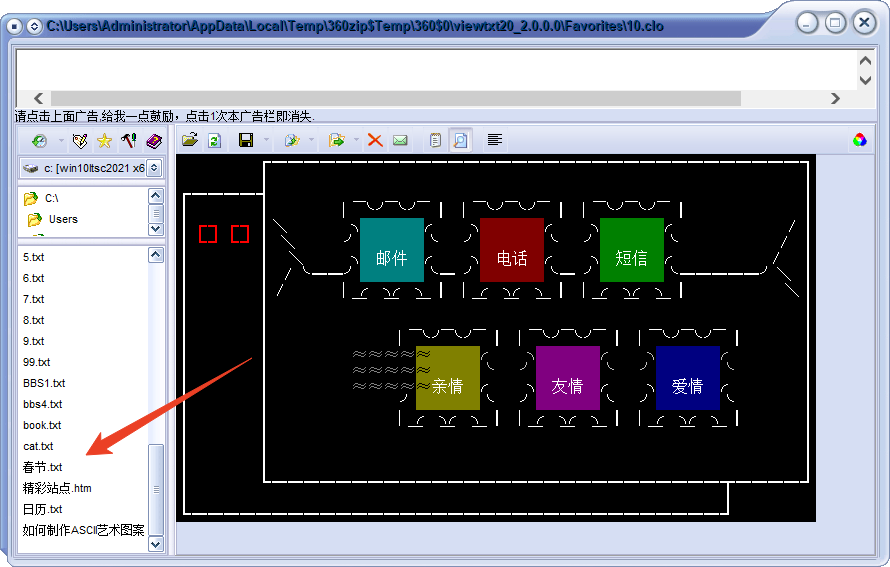The width and height of the screenshot is (890, 567).
Task: Minimize the viewer window
Action: click(x=808, y=23)
